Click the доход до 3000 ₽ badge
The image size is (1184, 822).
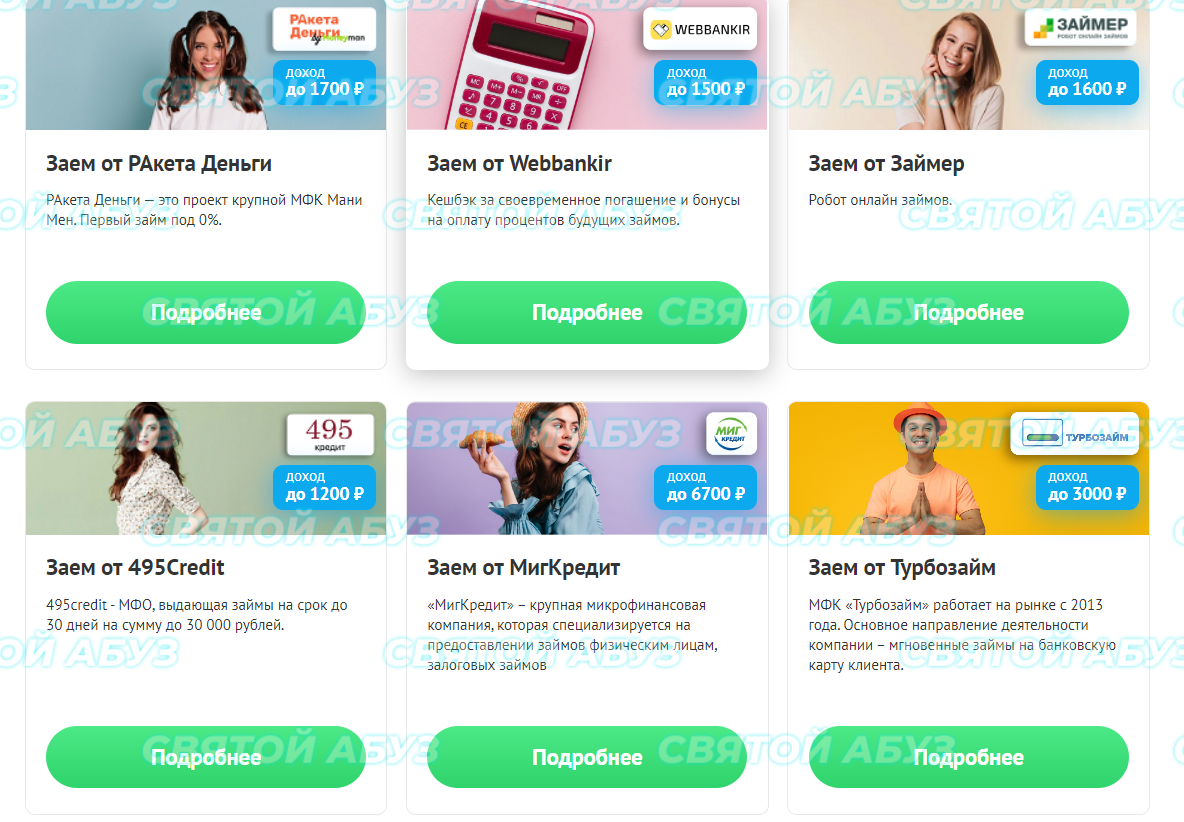click(1087, 487)
